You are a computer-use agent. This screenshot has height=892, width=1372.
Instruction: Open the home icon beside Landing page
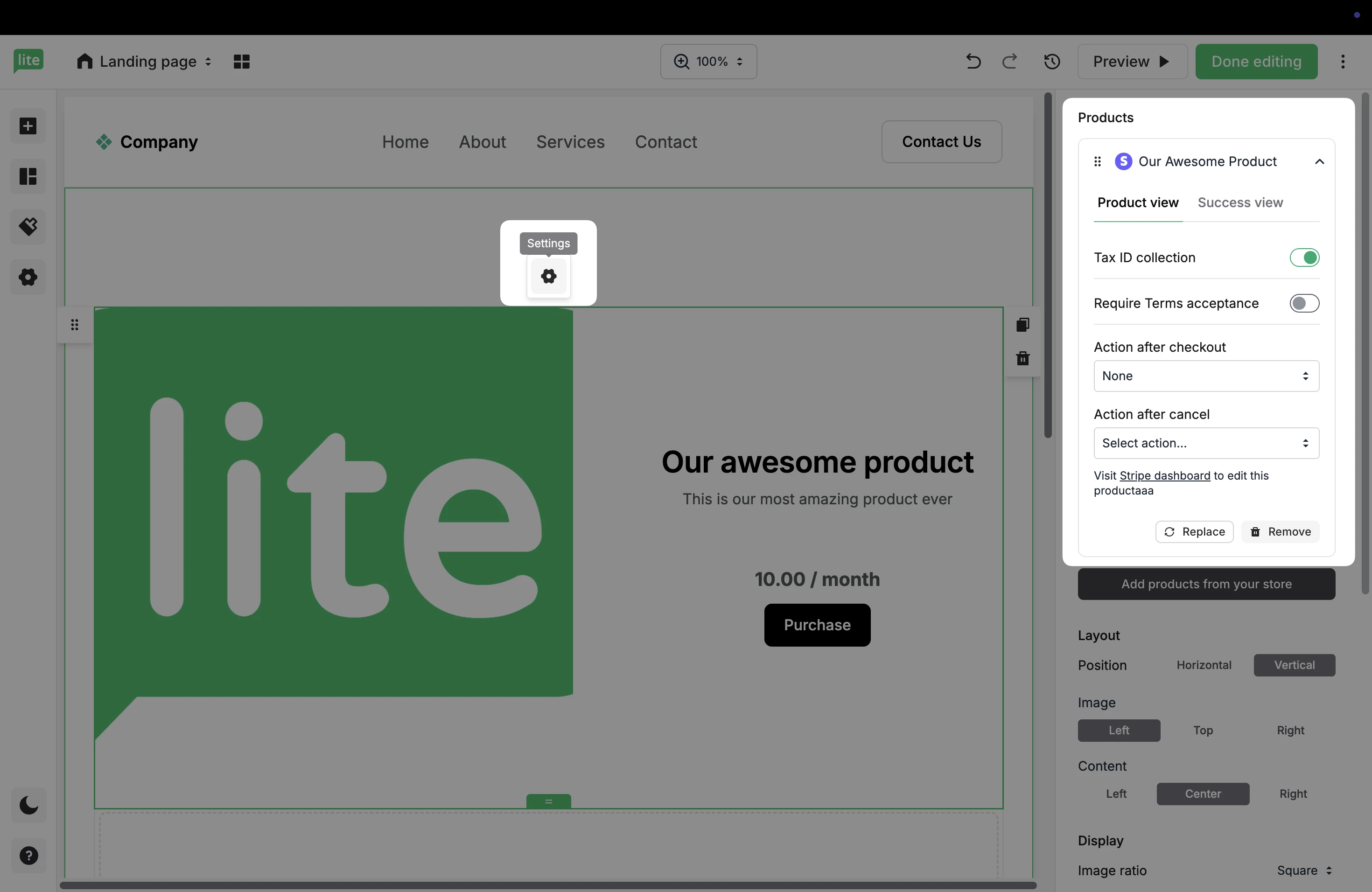tap(85, 61)
